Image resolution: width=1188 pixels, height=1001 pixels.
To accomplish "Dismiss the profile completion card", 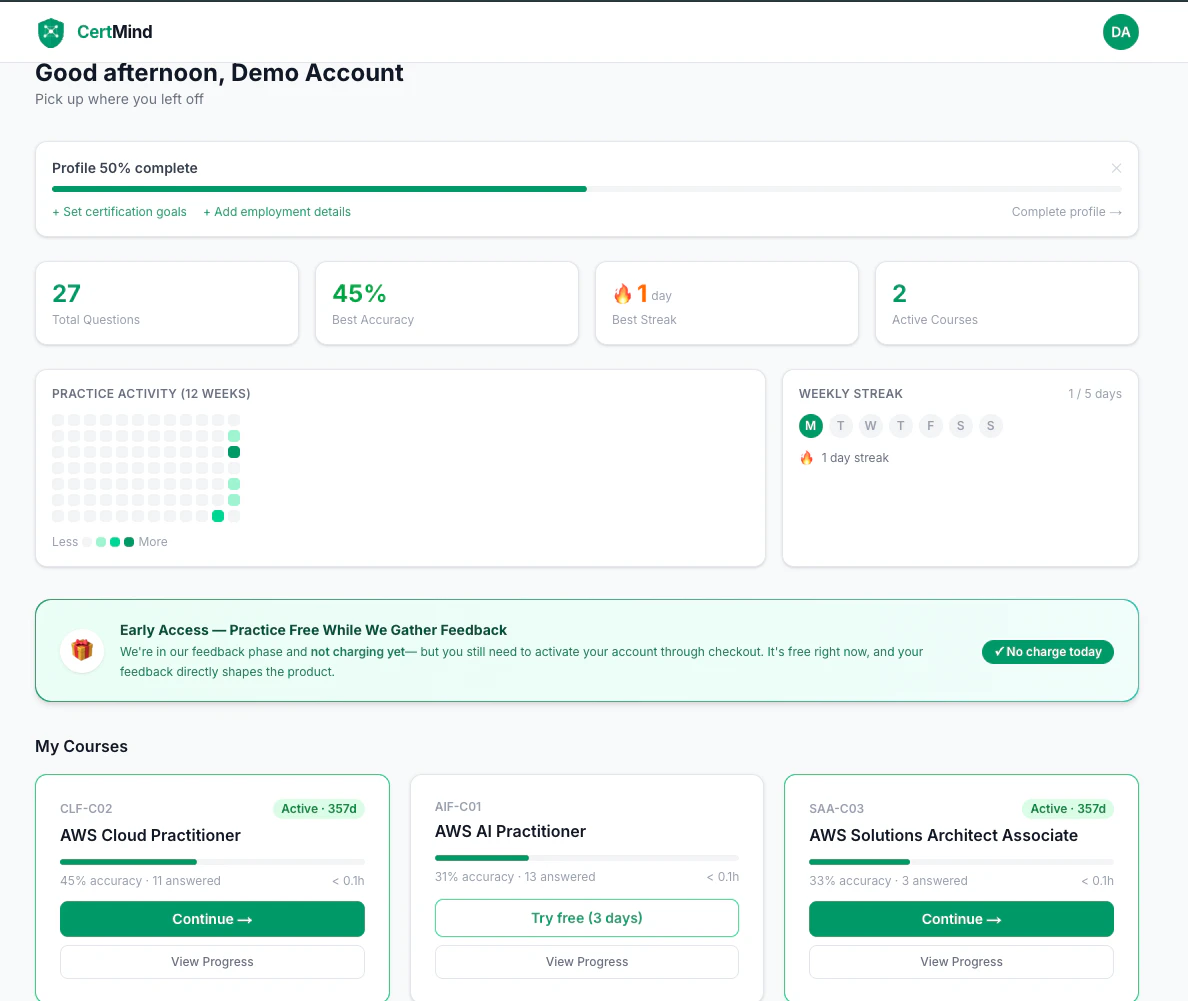I will click(1116, 168).
